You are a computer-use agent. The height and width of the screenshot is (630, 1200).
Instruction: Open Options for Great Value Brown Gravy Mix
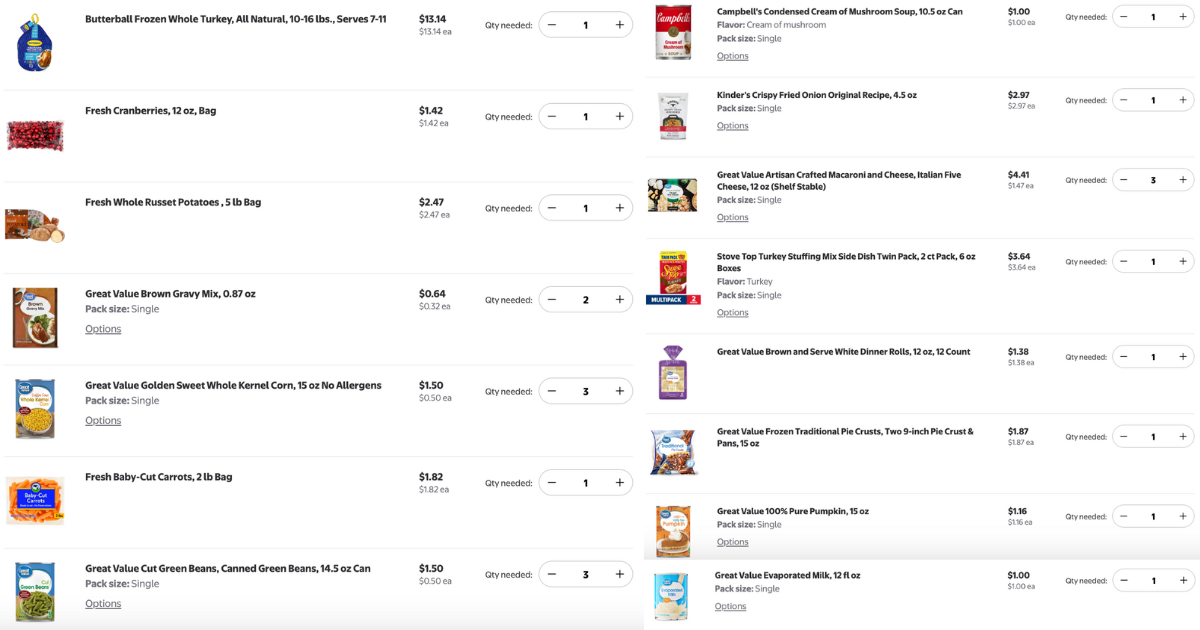103,329
